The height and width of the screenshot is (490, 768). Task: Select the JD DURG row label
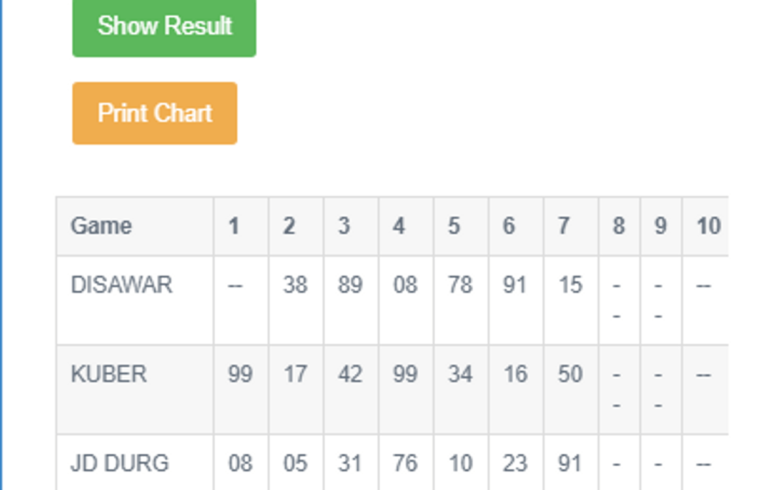pyautogui.click(x=120, y=464)
